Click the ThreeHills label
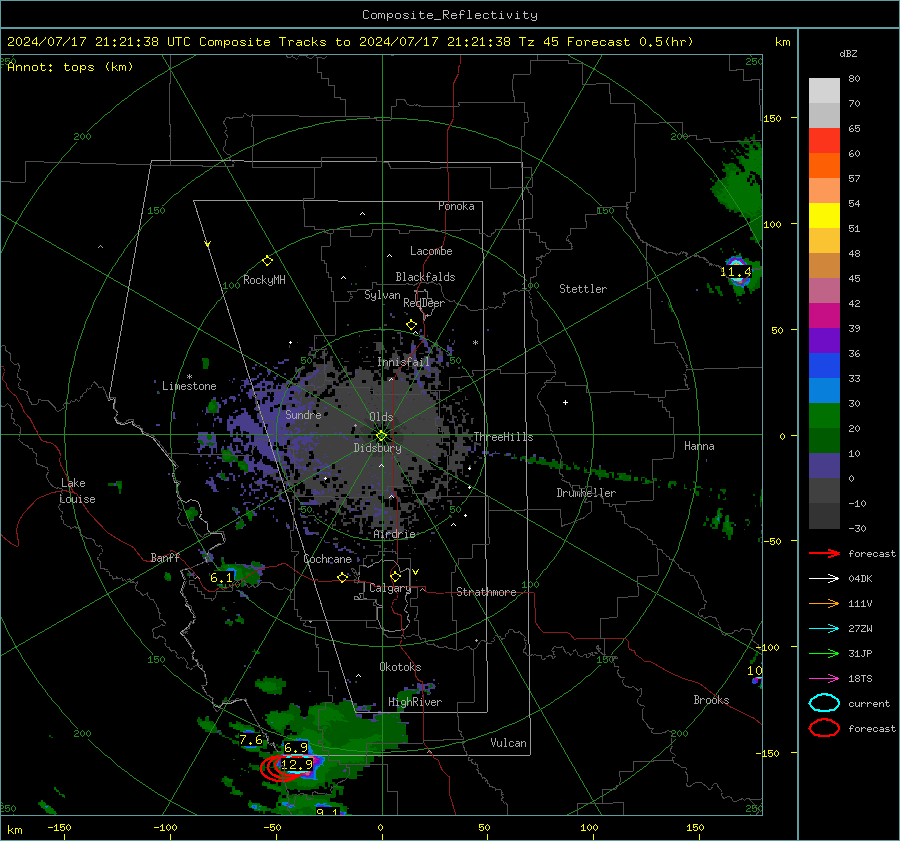The width and height of the screenshot is (900, 841). (x=503, y=437)
